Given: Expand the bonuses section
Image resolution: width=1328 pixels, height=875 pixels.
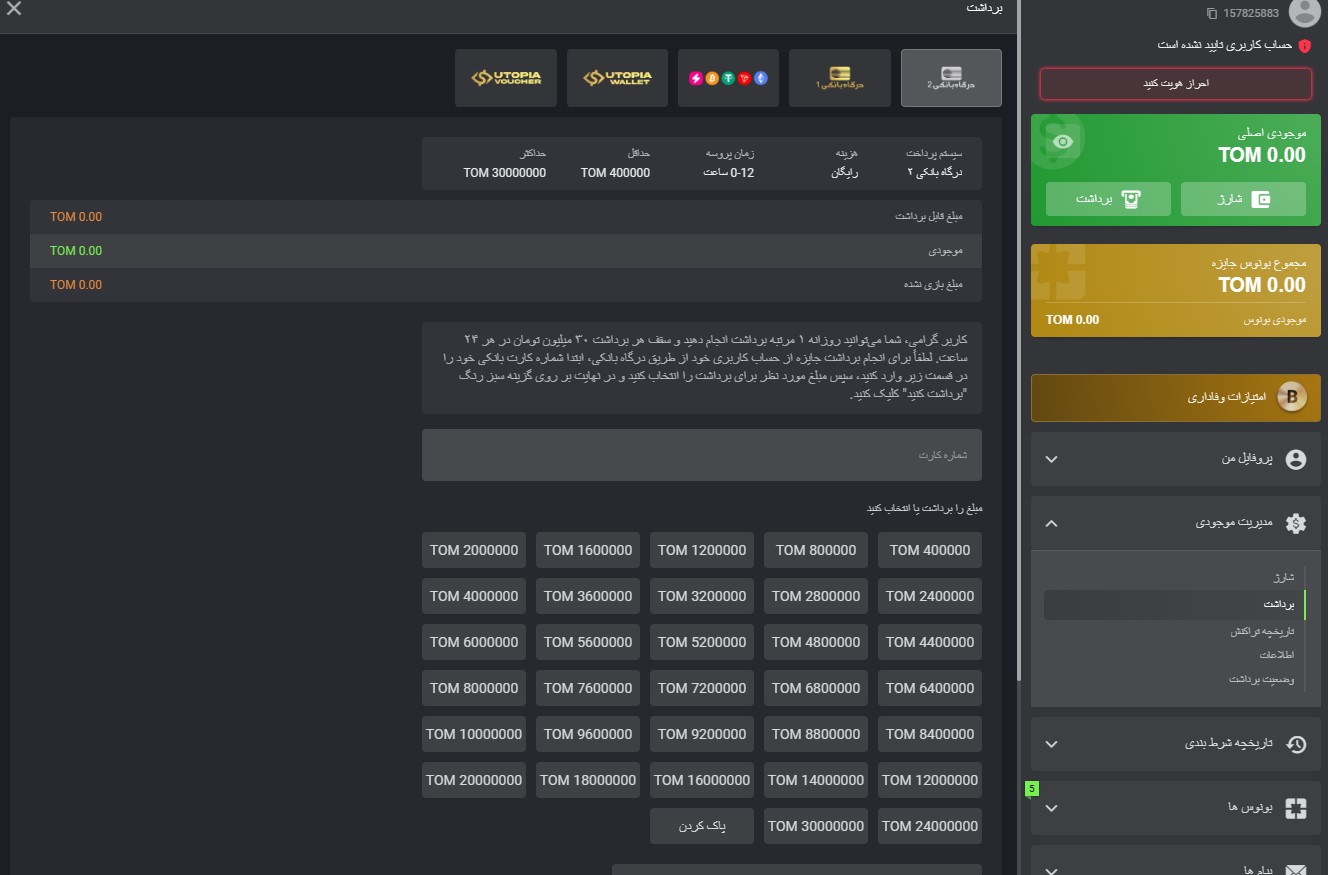Looking at the screenshot, I should pyautogui.click(x=1051, y=808).
